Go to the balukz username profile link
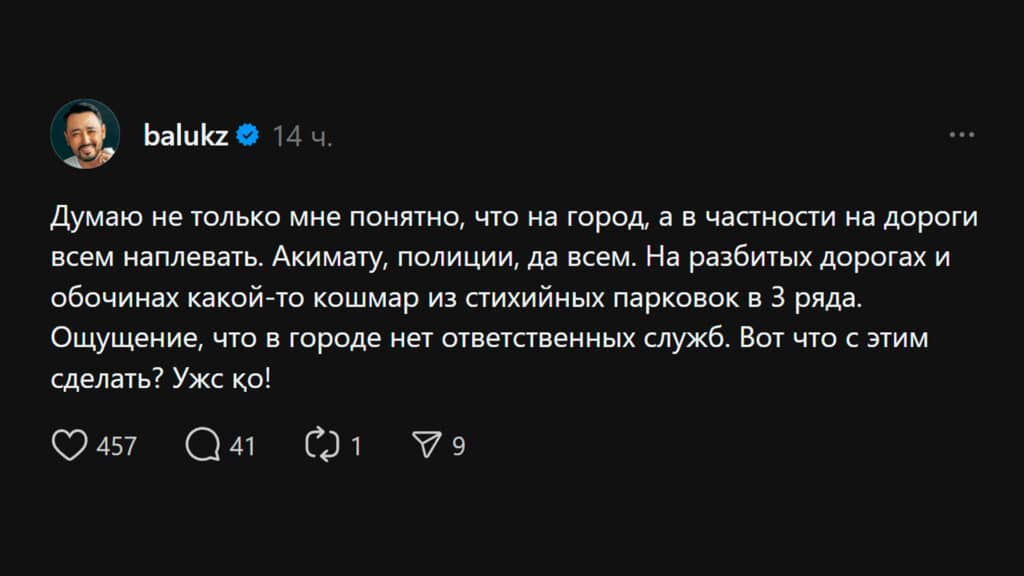 [x=186, y=135]
